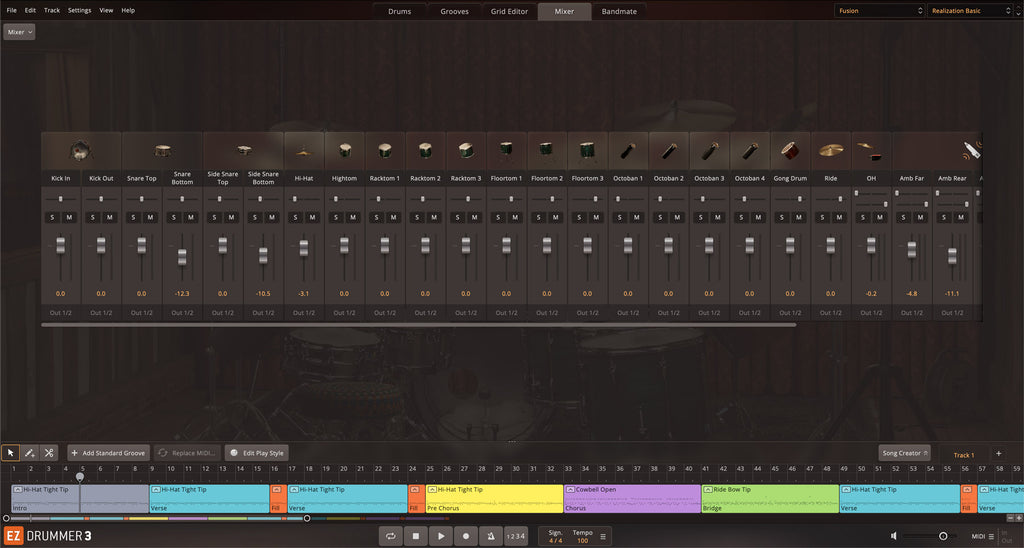The image size is (1024, 548).
Task: Expand the Realization Basic preset dropdown
Action: point(970,11)
